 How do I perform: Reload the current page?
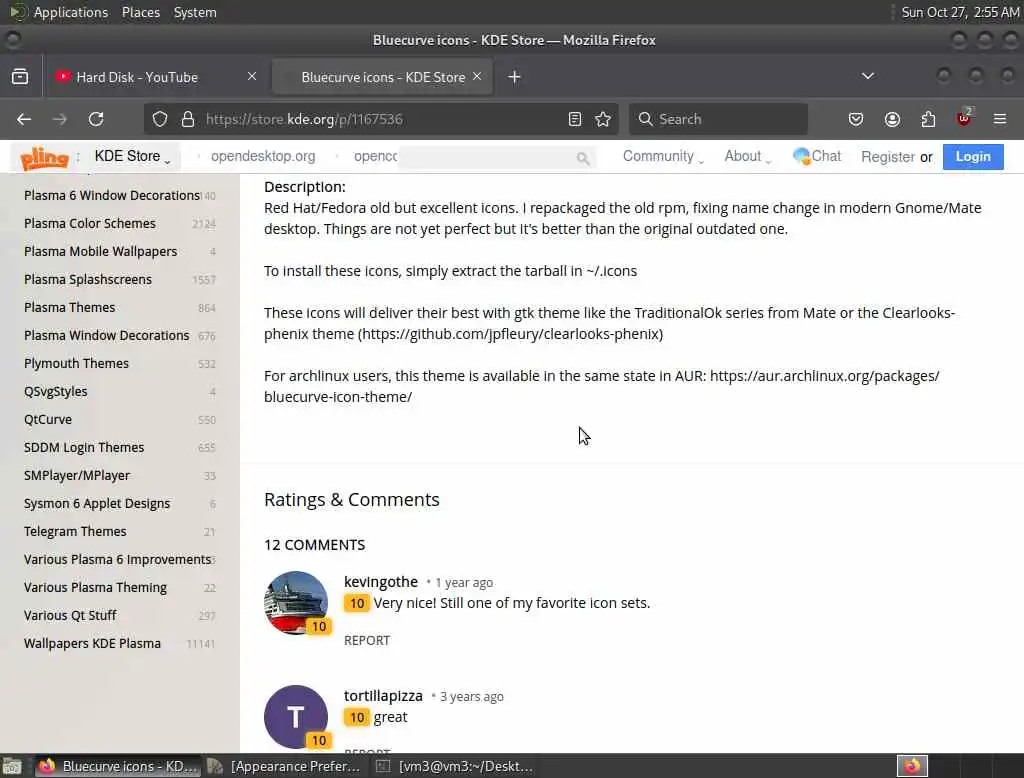(96, 119)
